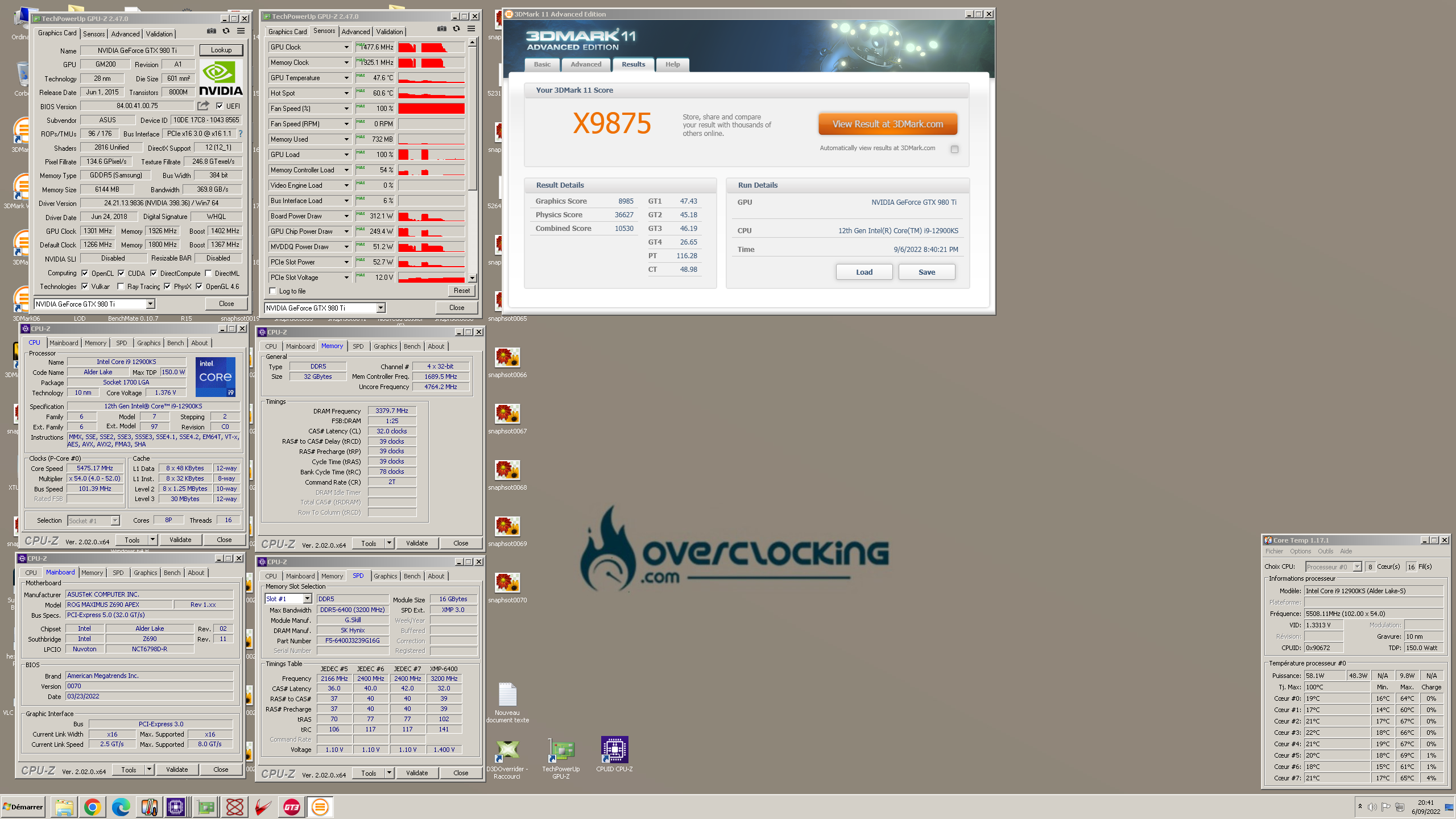Open the Slot #1 memory slot dropdown
This screenshot has width=1456, height=819.
point(307,598)
